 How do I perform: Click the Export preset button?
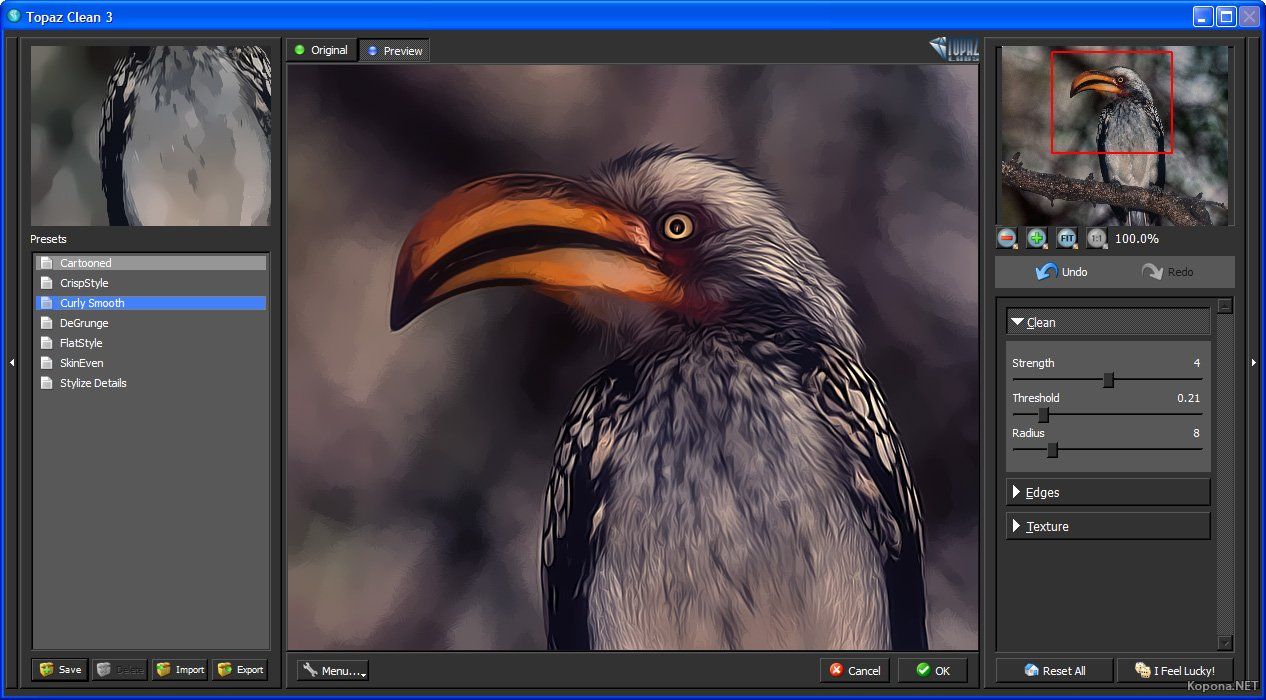point(240,670)
